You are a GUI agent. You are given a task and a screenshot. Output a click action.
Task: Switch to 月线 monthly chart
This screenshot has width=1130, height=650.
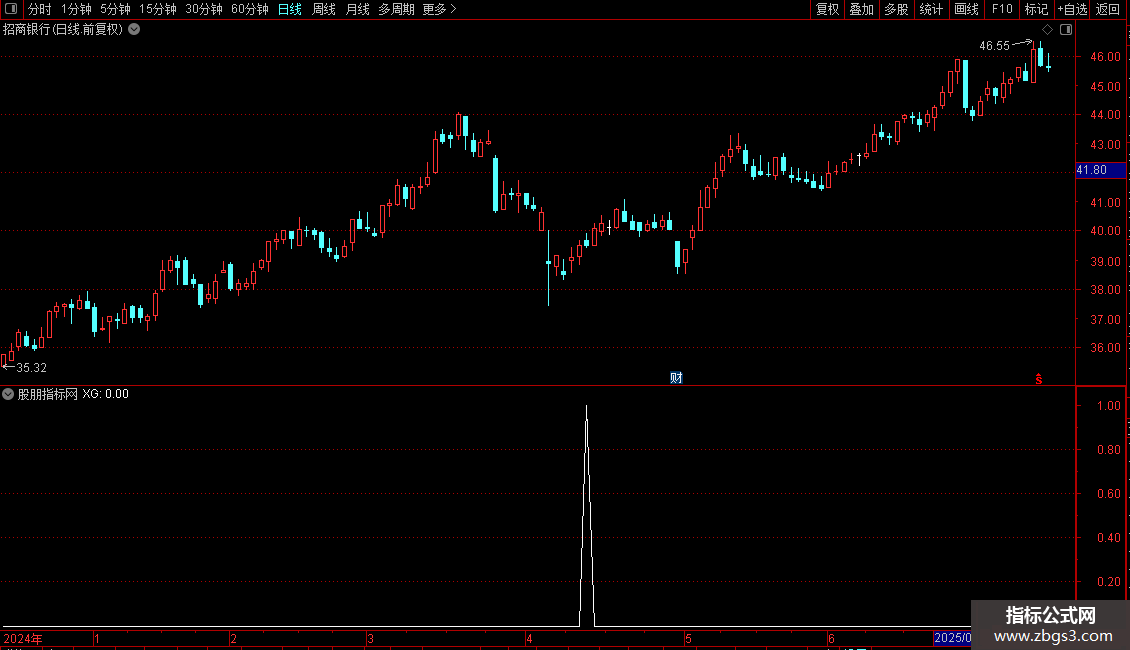[357, 9]
